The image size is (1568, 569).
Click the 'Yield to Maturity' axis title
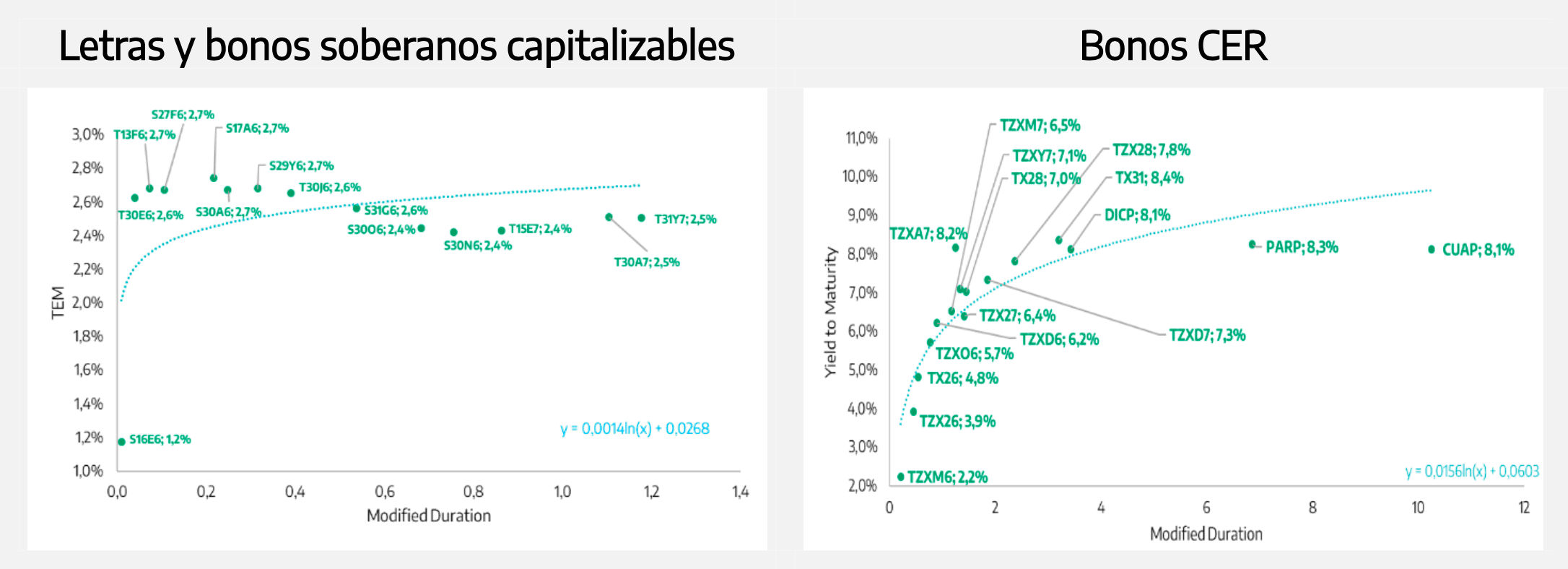(830, 312)
